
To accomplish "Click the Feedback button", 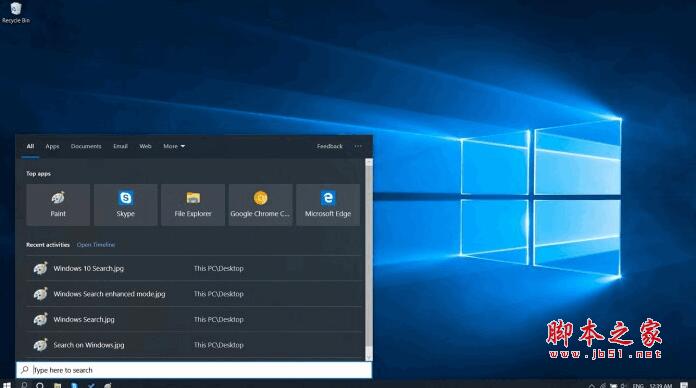I will click(x=330, y=146).
